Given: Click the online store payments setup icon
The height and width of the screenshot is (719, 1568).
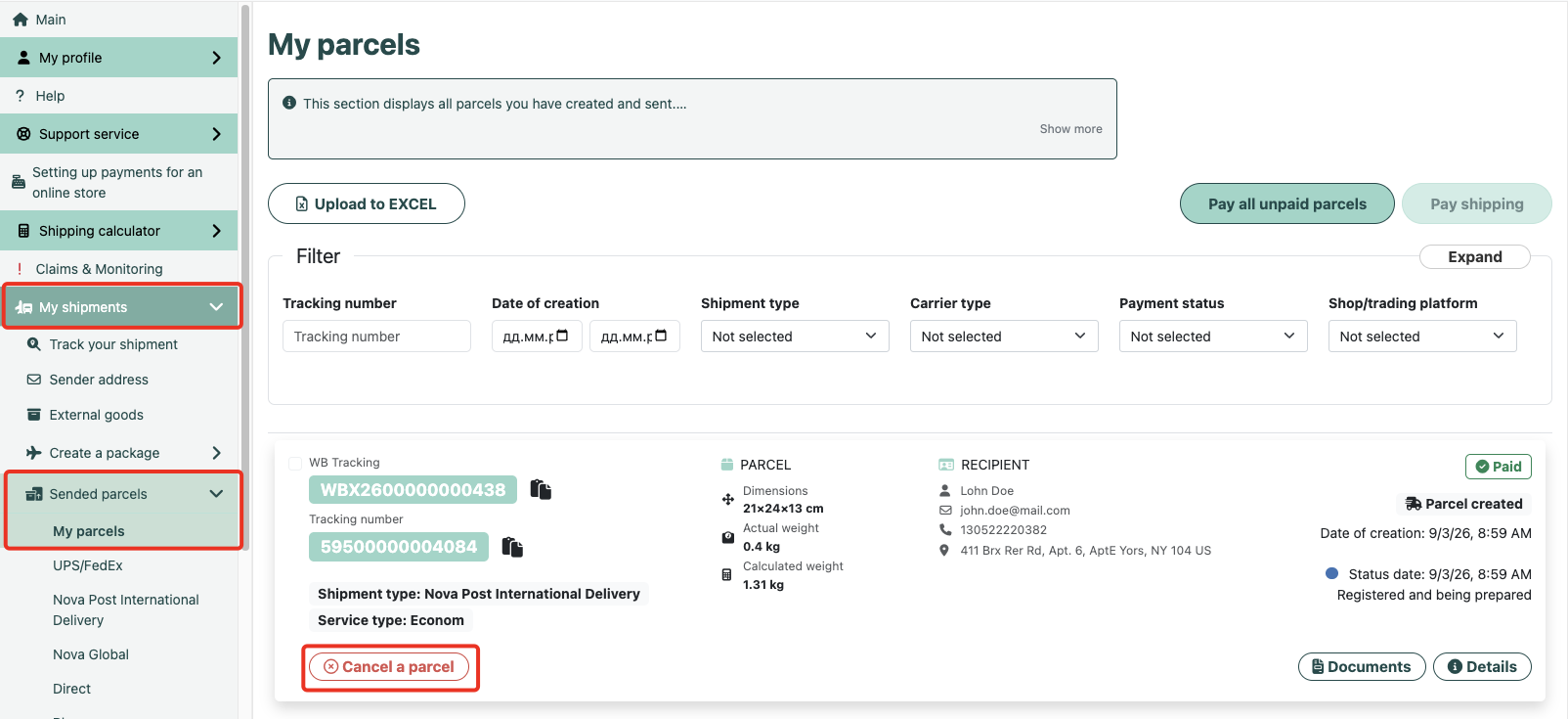Looking at the screenshot, I should [x=19, y=182].
